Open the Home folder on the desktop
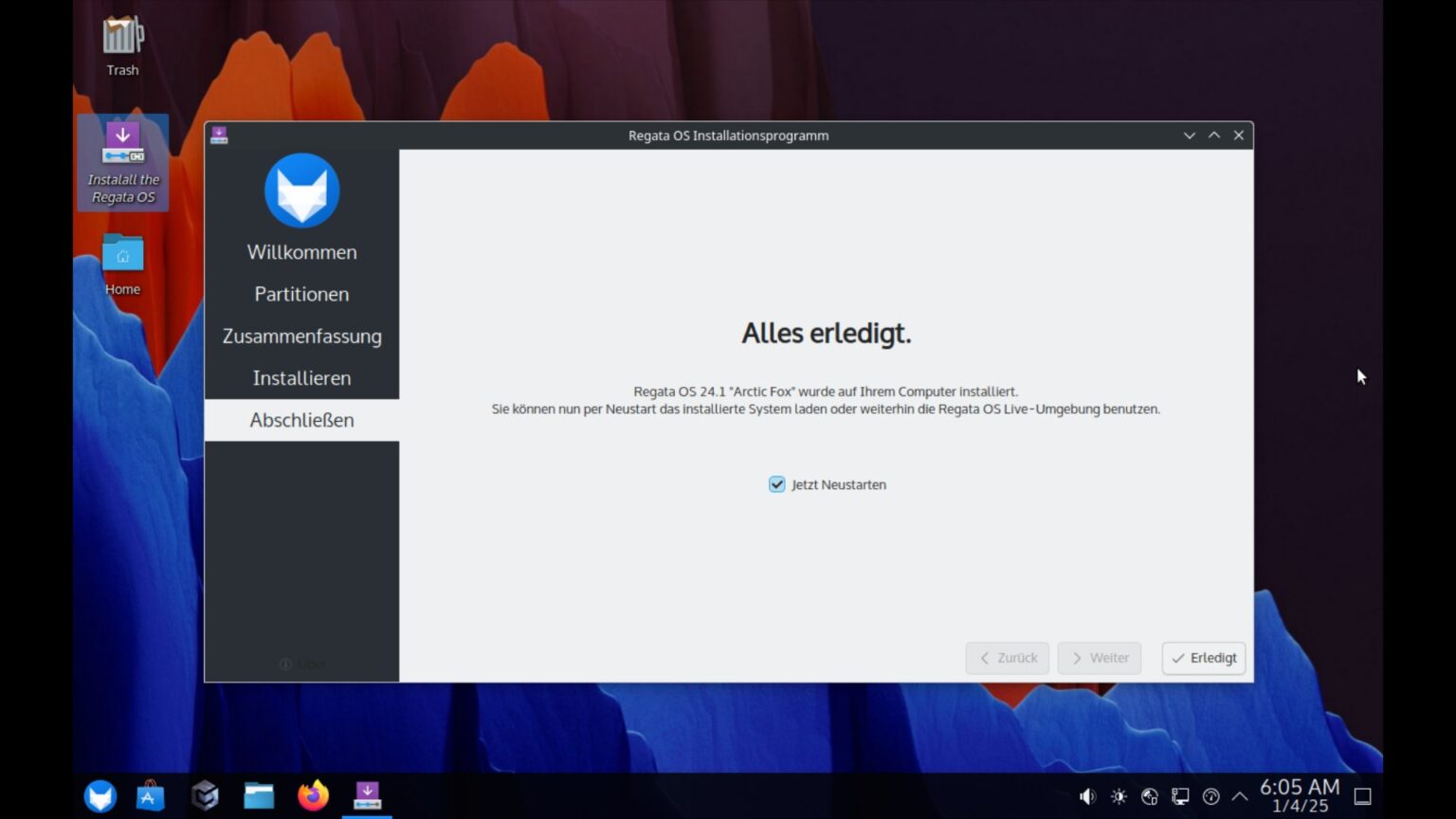The height and width of the screenshot is (819, 1456). click(122, 264)
